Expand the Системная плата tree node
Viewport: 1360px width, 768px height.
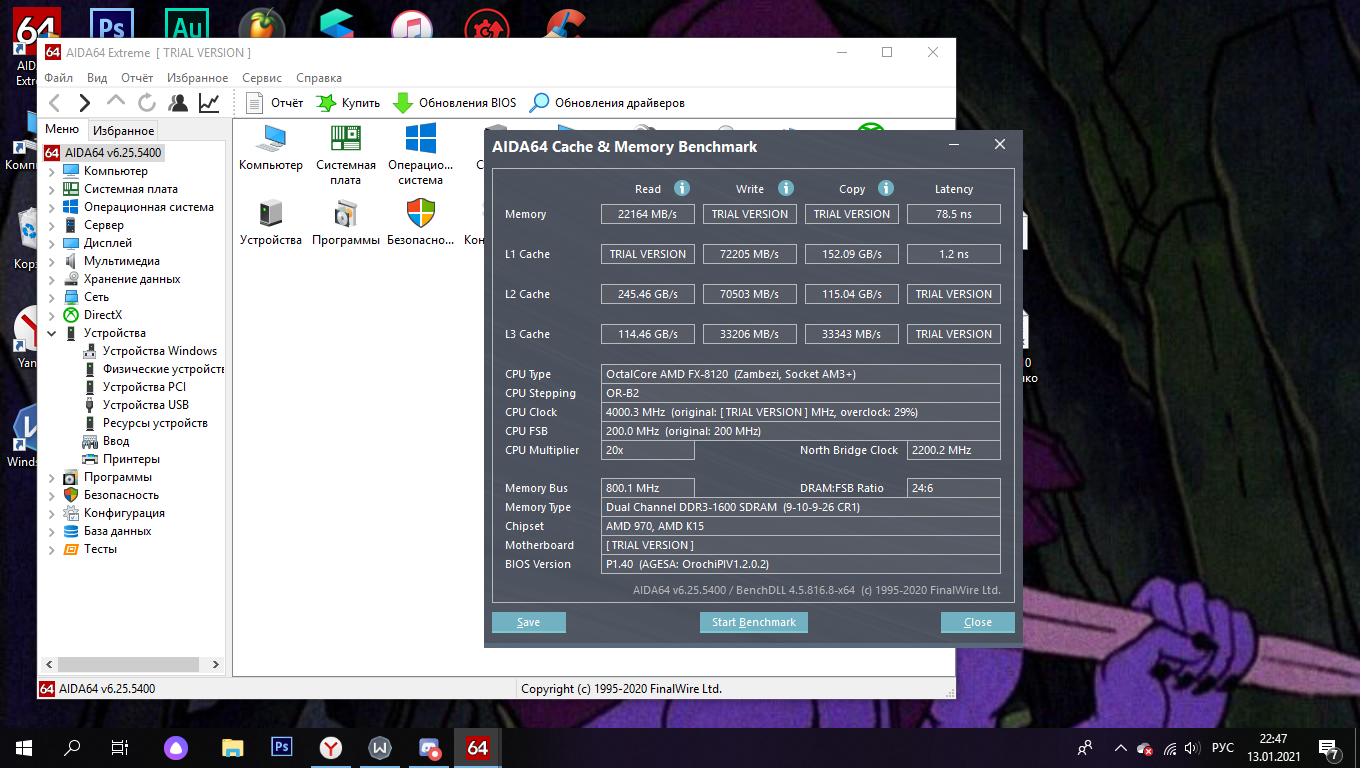click(x=52, y=189)
